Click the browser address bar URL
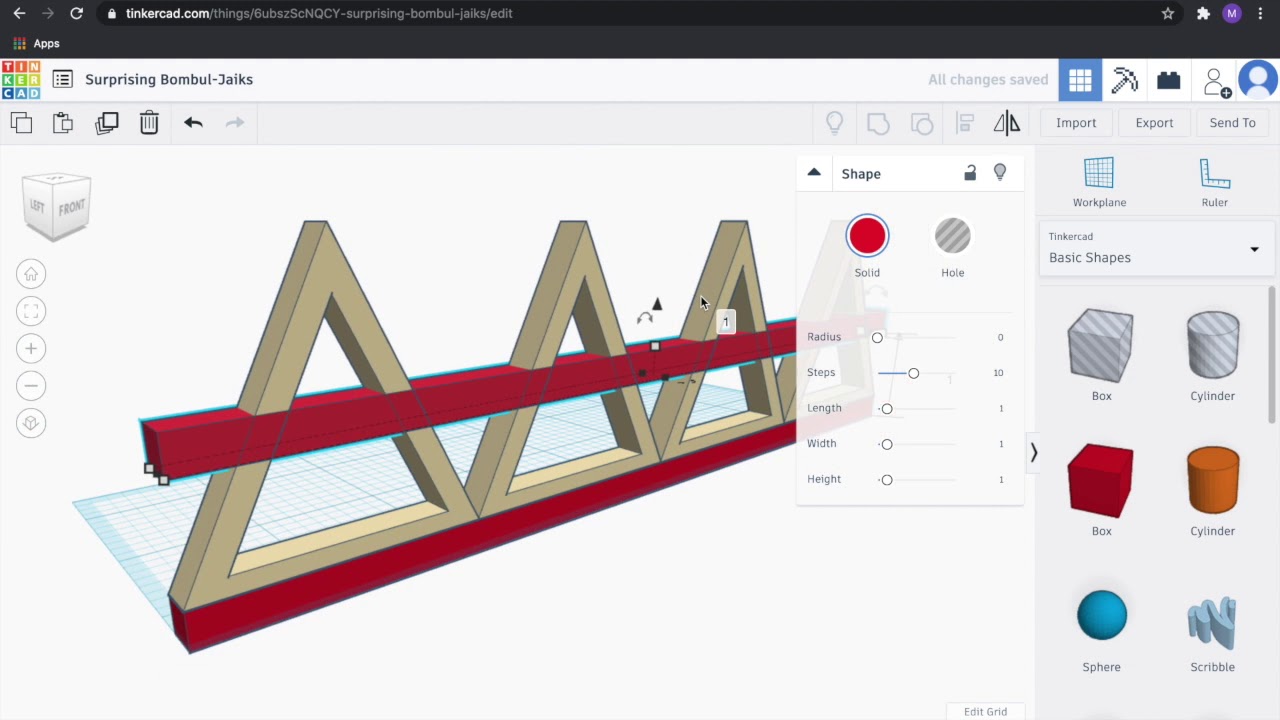This screenshot has height=720, width=1280. pos(319,14)
